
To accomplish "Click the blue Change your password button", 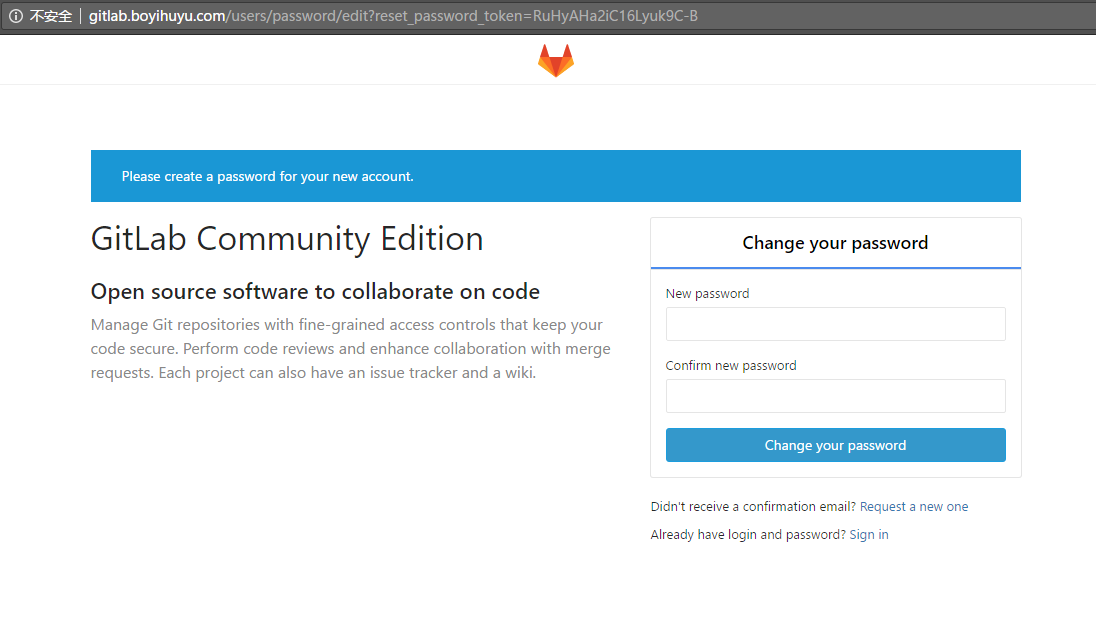I will 835,445.
